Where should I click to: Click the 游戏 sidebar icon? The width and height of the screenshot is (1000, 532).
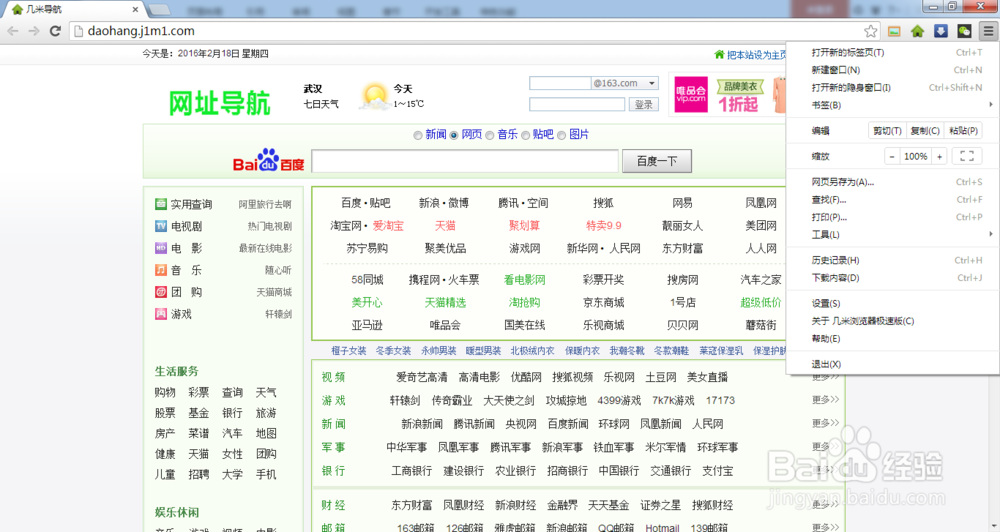(x=161, y=313)
